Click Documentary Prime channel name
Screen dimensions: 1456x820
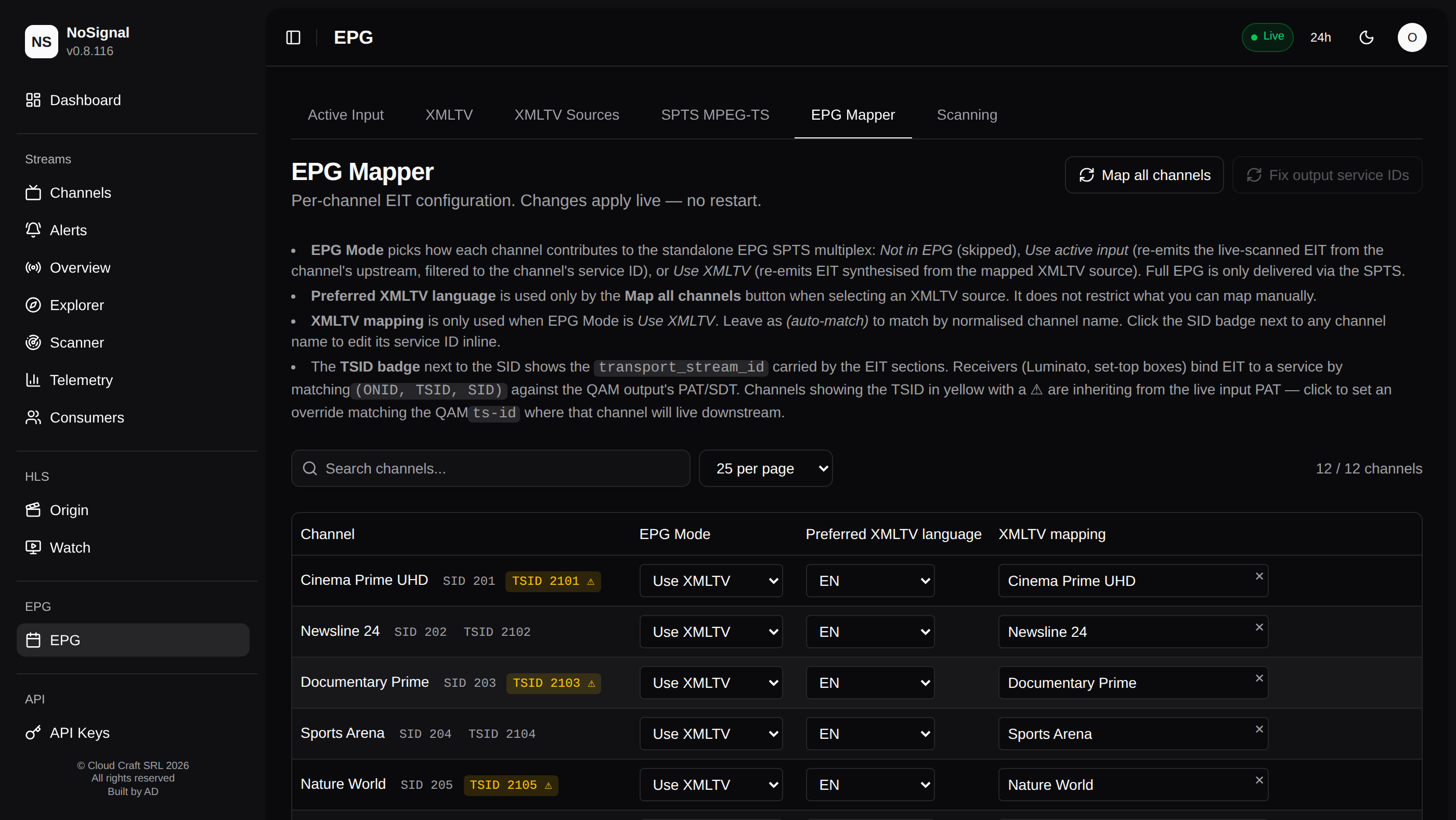(x=365, y=682)
